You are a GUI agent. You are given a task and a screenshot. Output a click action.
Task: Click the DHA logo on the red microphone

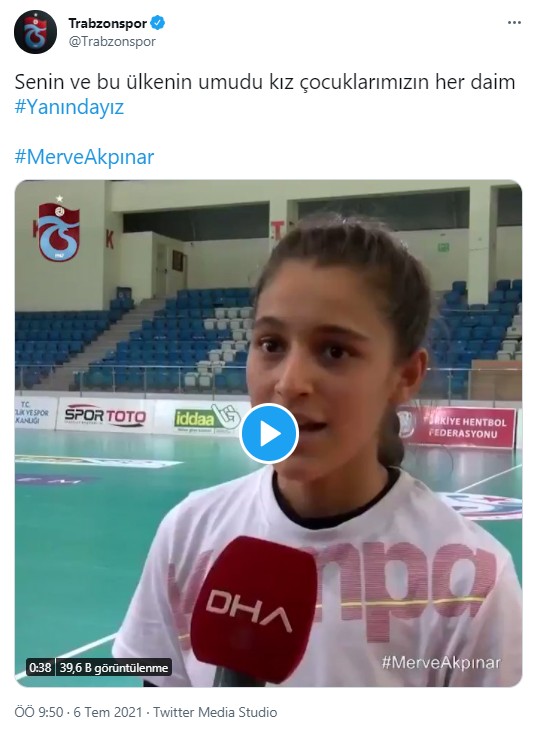(x=248, y=609)
